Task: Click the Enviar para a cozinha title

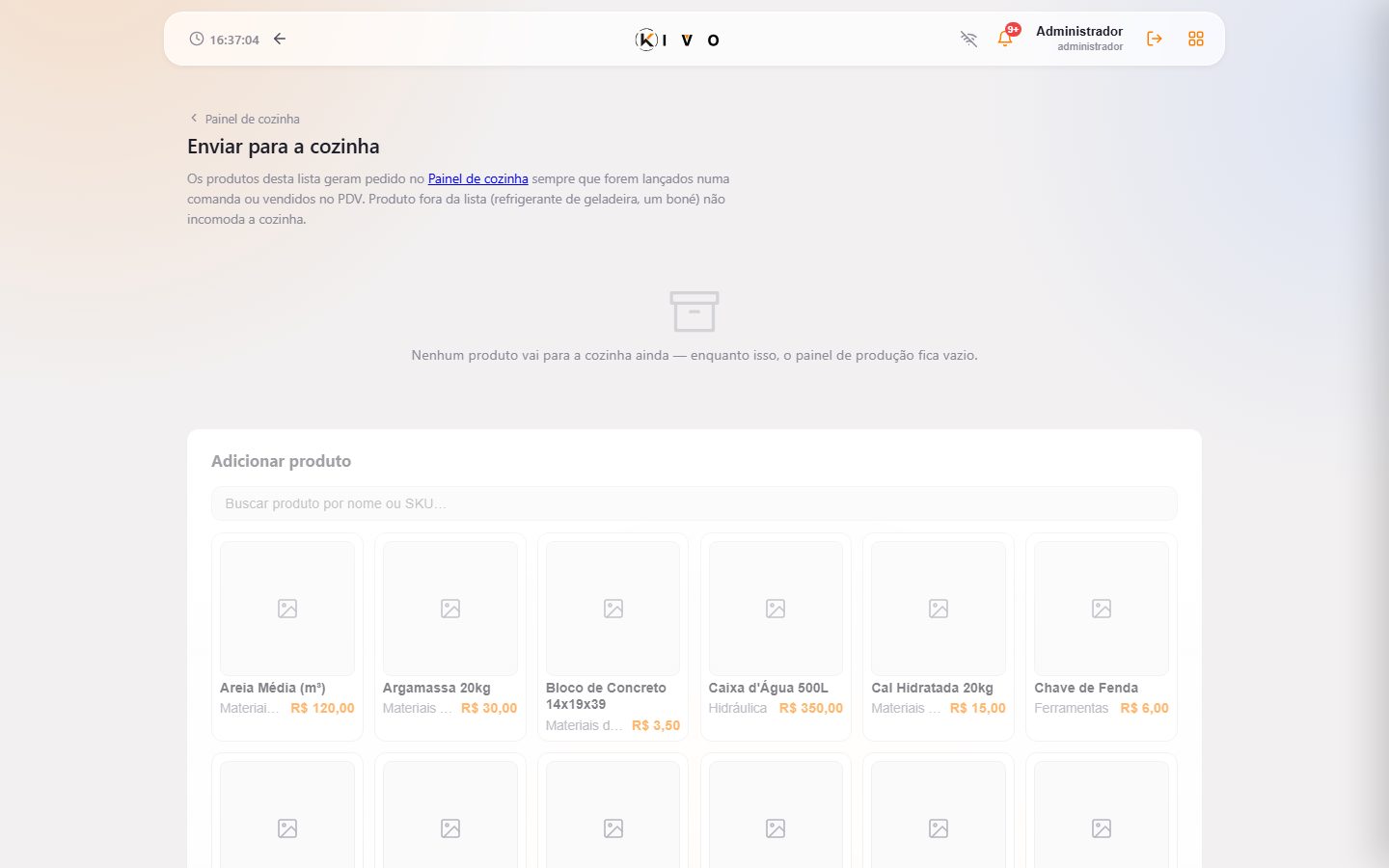Action: pos(284,147)
